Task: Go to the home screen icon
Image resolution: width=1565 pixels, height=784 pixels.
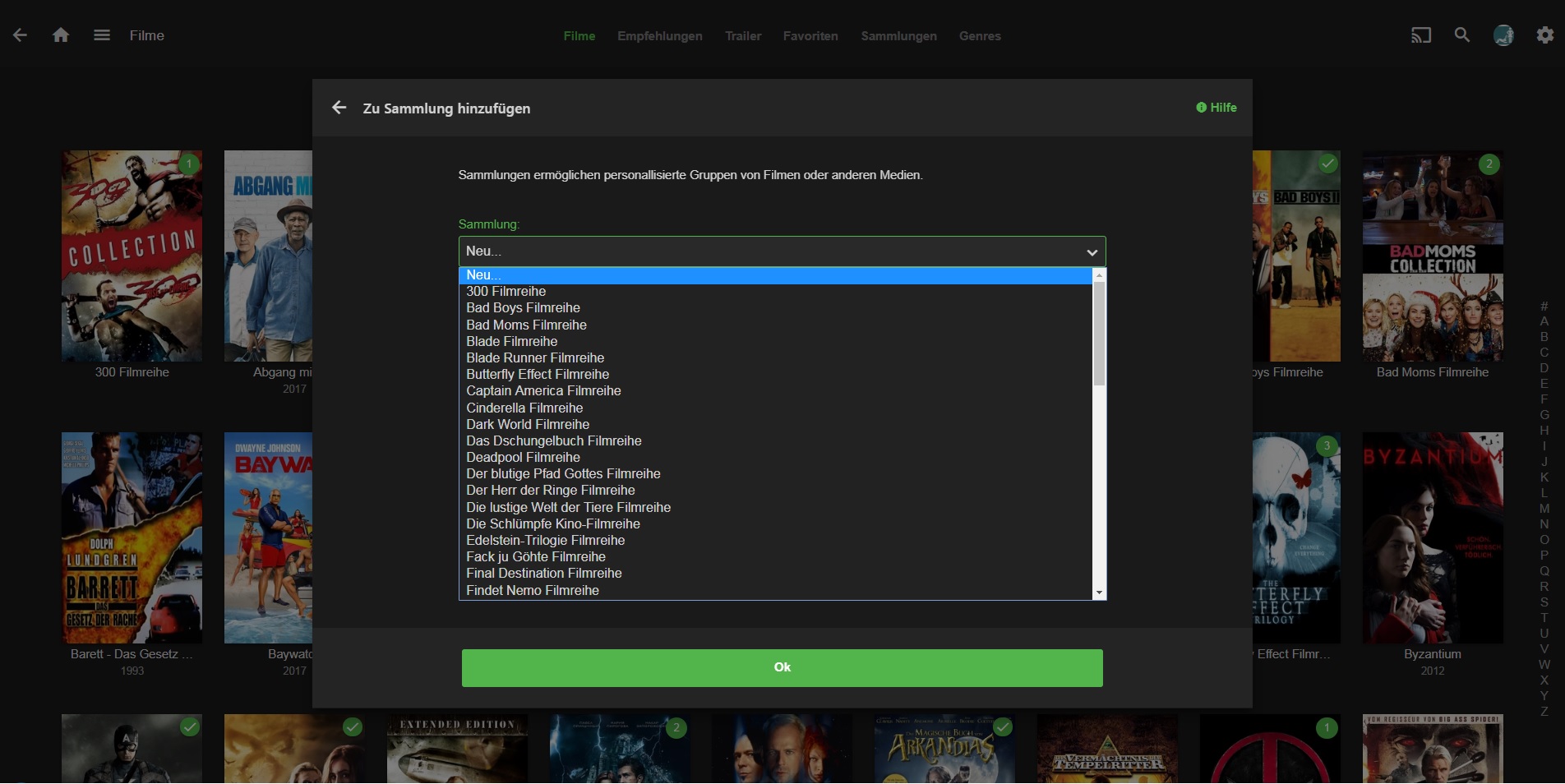Action: pyautogui.click(x=61, y=35)
